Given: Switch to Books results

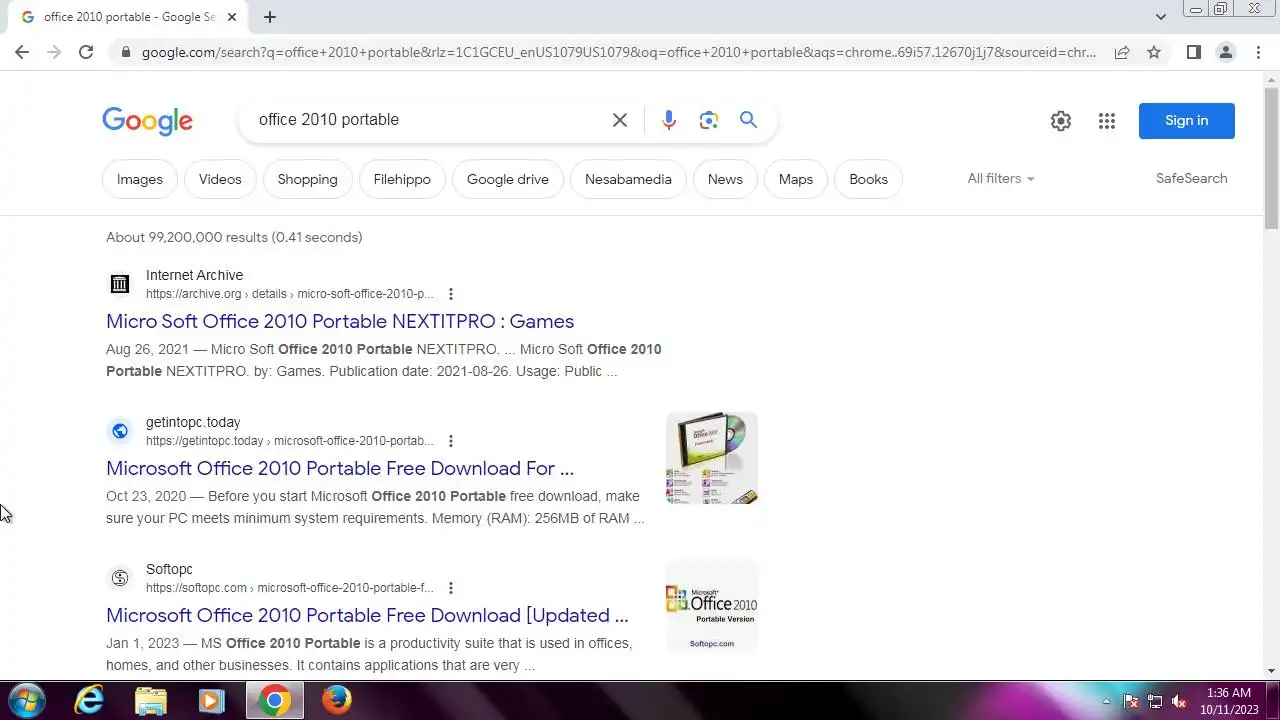Looking at the screenshot, I should (x=868, y=179).
